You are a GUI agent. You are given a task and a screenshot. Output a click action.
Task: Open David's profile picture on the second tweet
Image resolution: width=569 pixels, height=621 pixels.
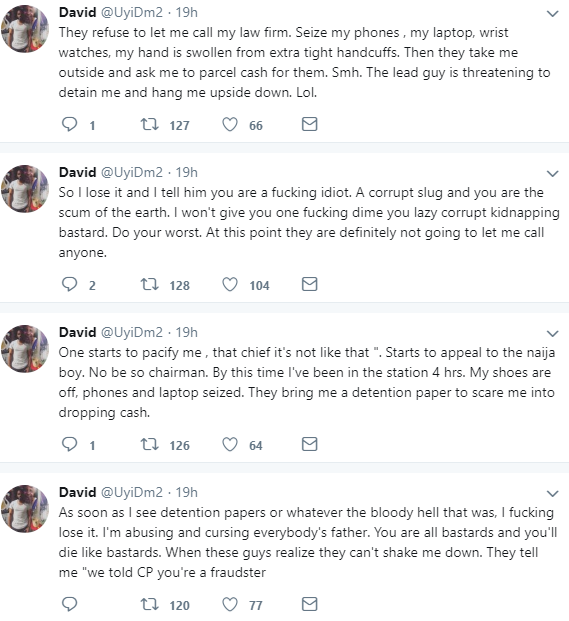(x=25, y=189)
